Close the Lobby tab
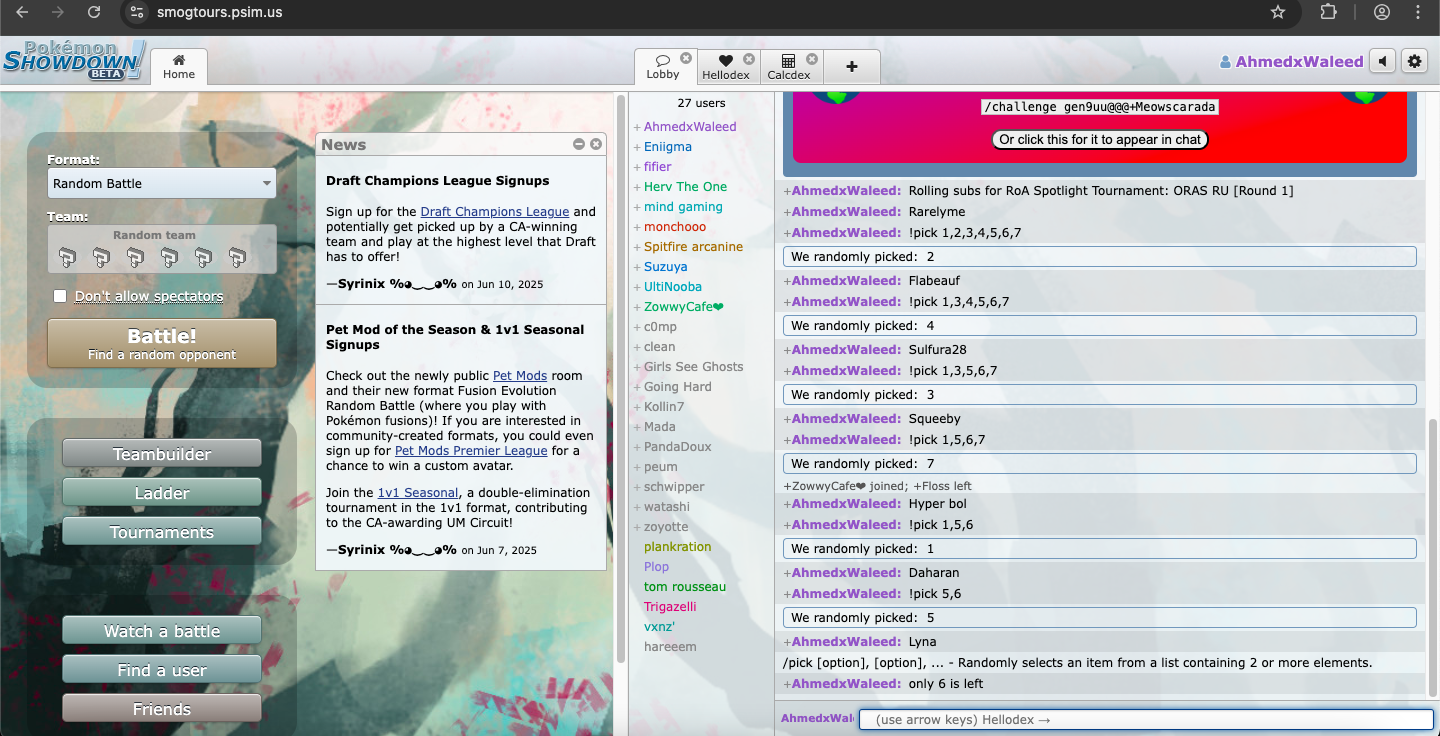Image resolution: width=1440 pixels, height=736 pixels. (x=686, y=58)
